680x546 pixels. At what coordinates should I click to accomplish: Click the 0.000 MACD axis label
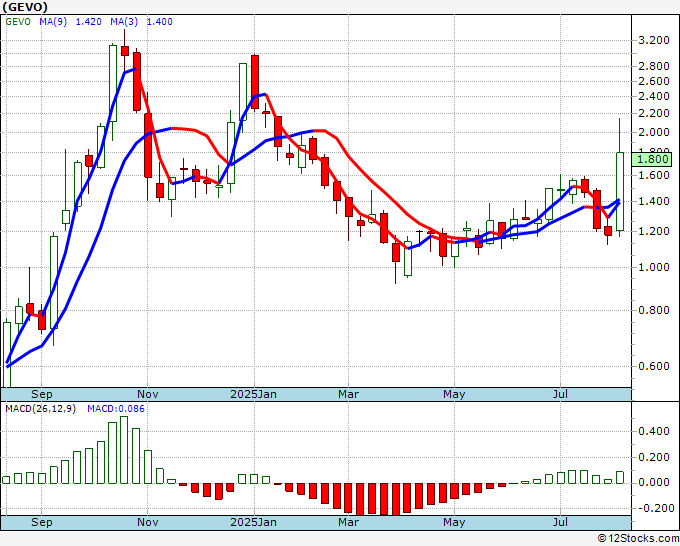pyautogui.click(x=654, y=482)
